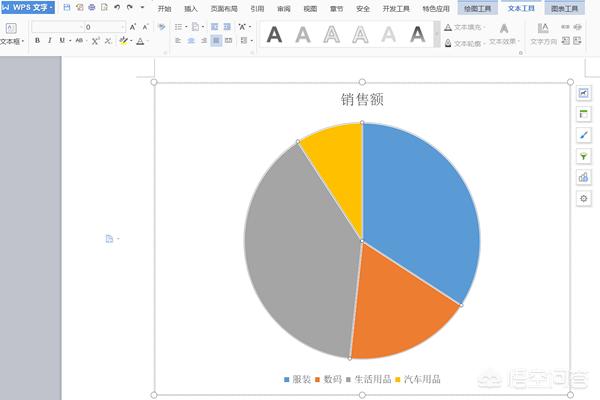Toggle AB strikethrough formatting
The height and width of the screenshot is (400, 600).
(79, 41)
